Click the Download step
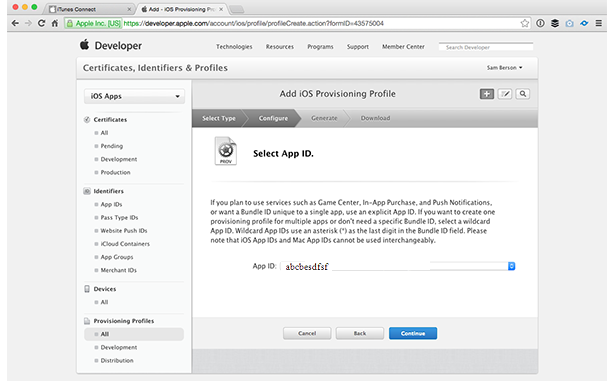The image size is (608, 381). 375,118
